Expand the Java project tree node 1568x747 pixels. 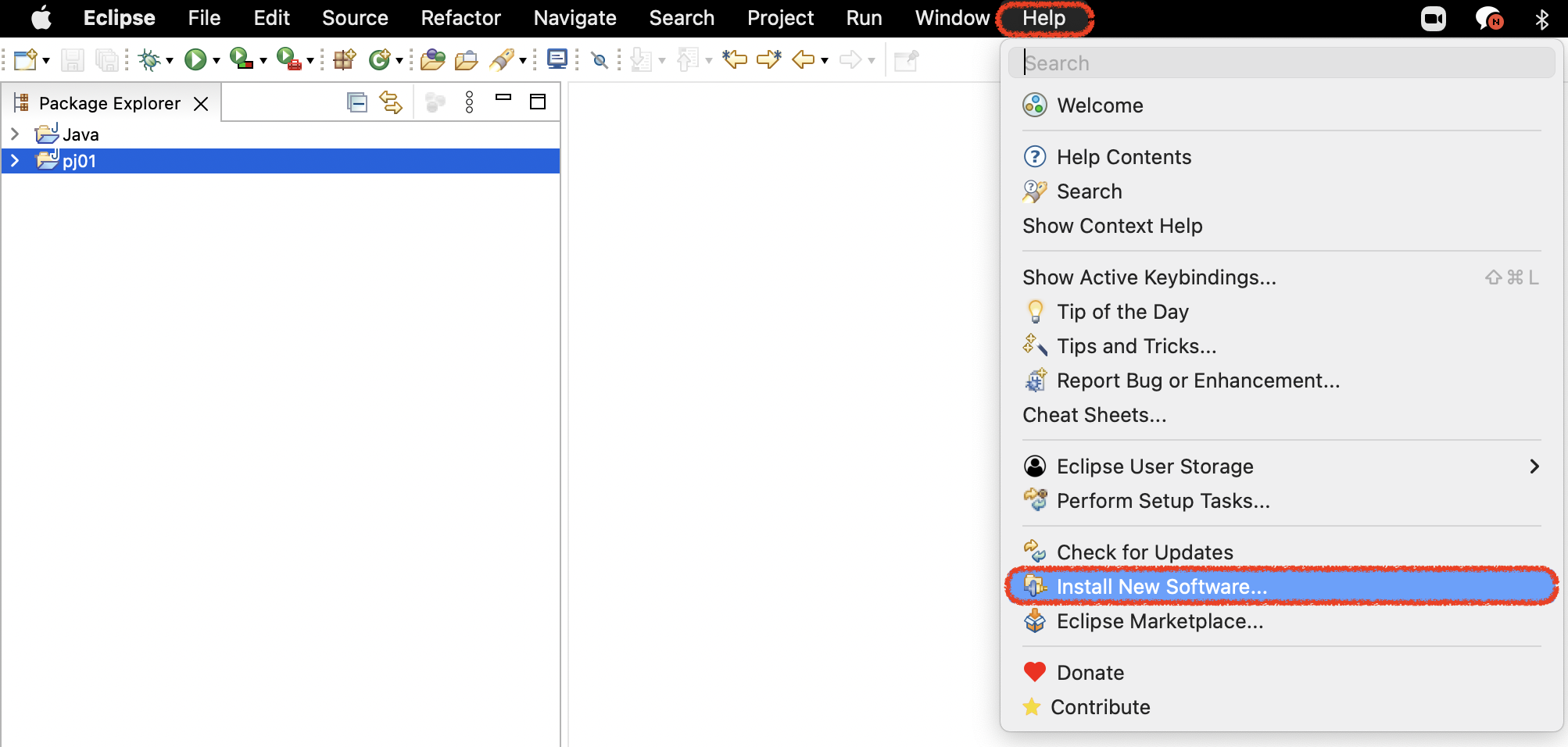(15, 134)
